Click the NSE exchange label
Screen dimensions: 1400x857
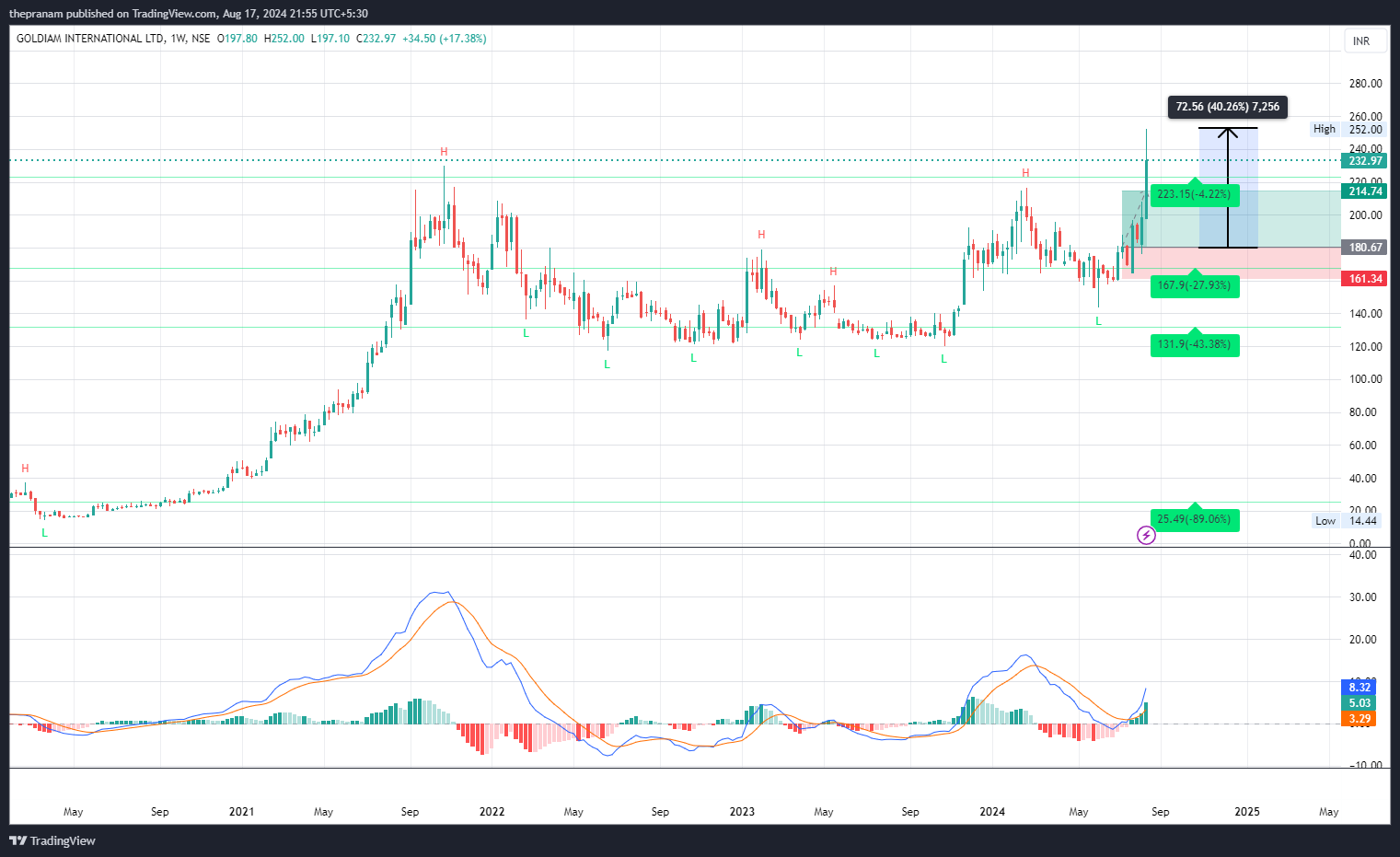click(x=201, y=39)
